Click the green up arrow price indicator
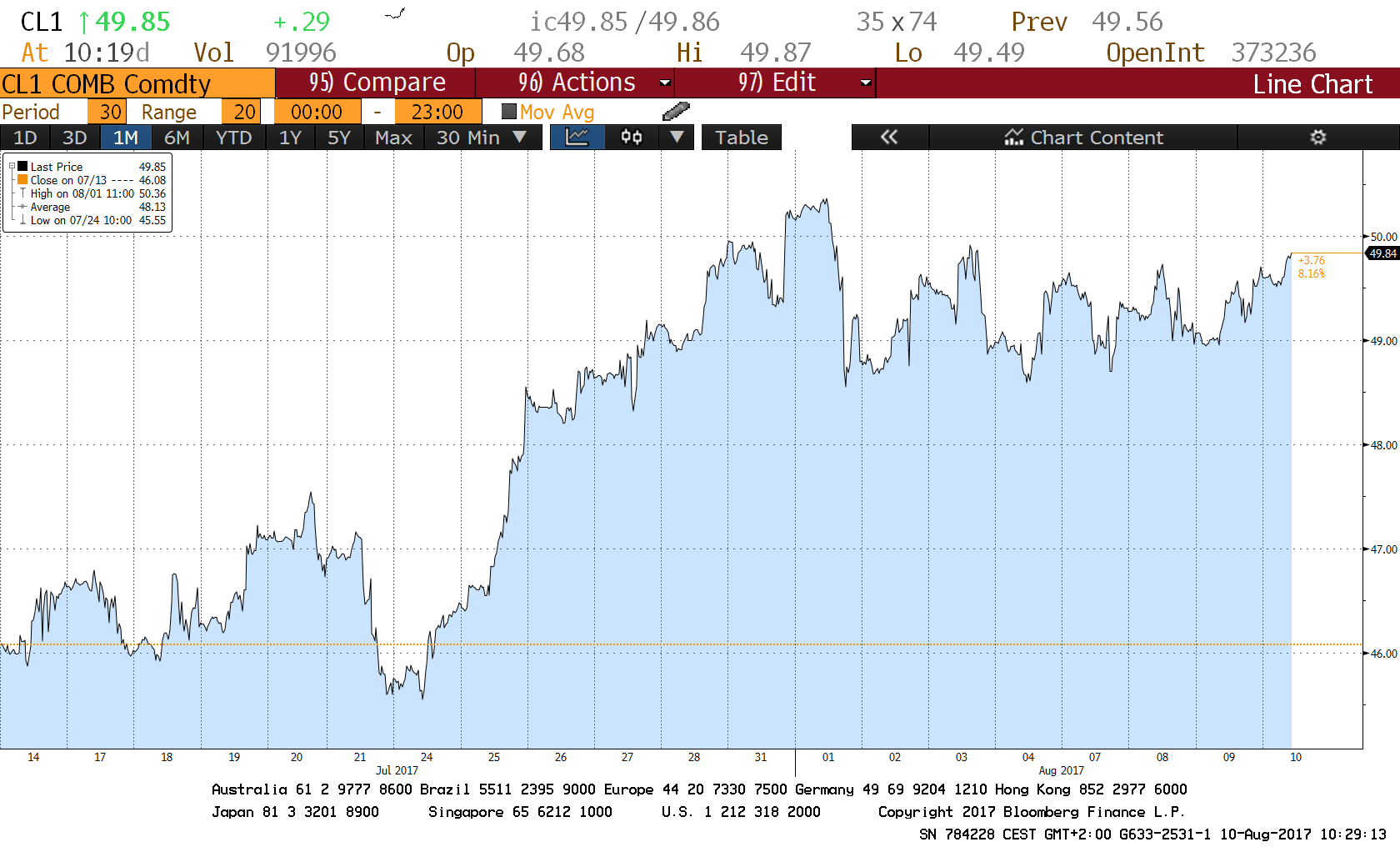 84,22
